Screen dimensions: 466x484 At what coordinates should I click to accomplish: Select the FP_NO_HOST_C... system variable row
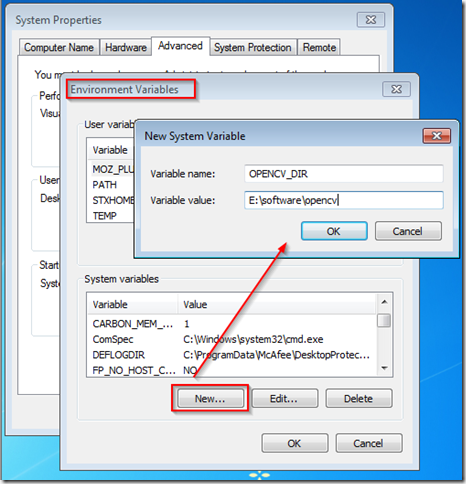(232, 370)
